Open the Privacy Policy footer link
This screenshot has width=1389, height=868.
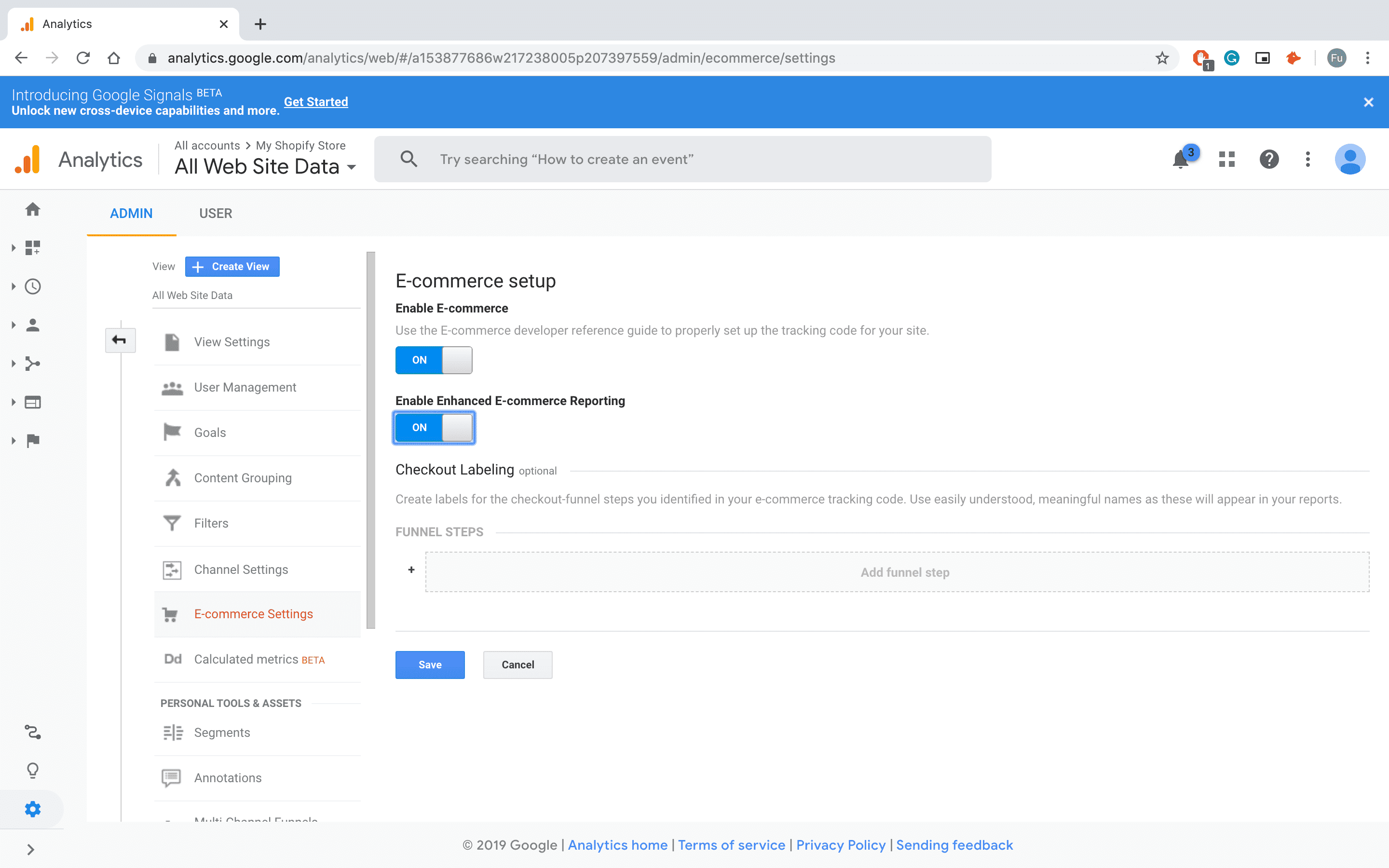[841, 845]
